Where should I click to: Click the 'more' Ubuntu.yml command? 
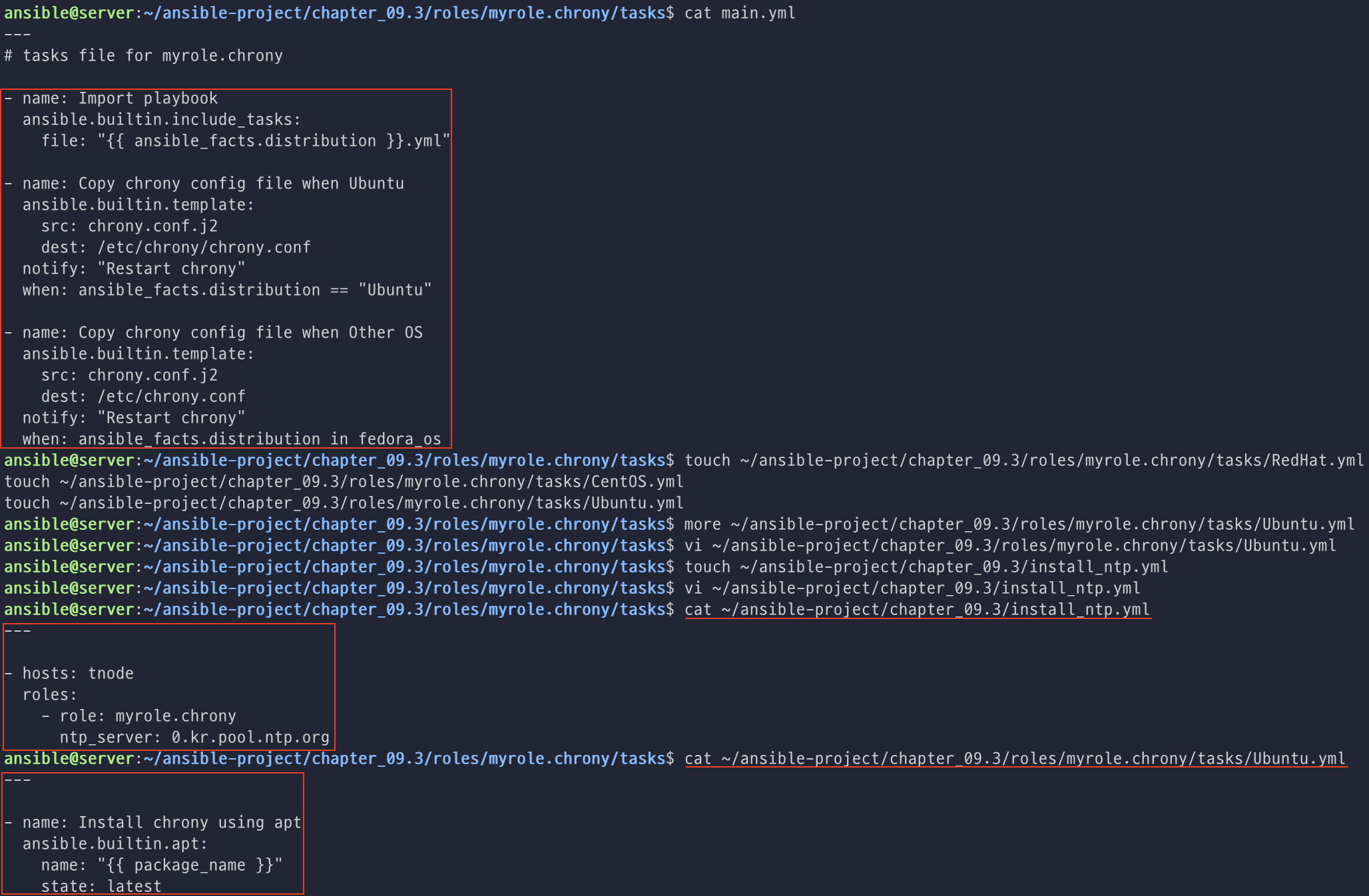point(1019,525)
